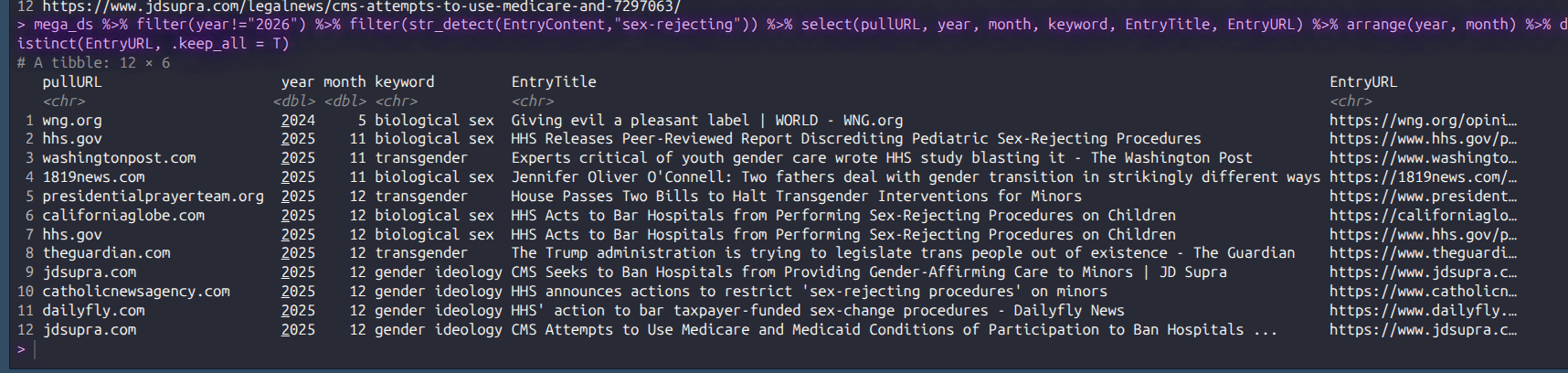Click the keyword column header
Image resolution: width=1568 pixels, height=373 pixels.
404,82
